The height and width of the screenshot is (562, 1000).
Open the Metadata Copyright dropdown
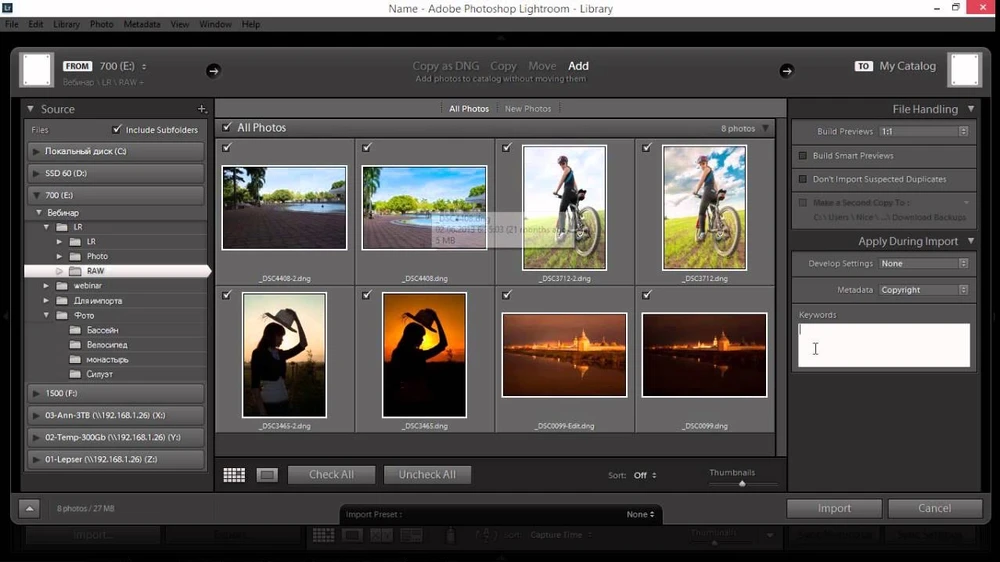(x=923, y=290)
